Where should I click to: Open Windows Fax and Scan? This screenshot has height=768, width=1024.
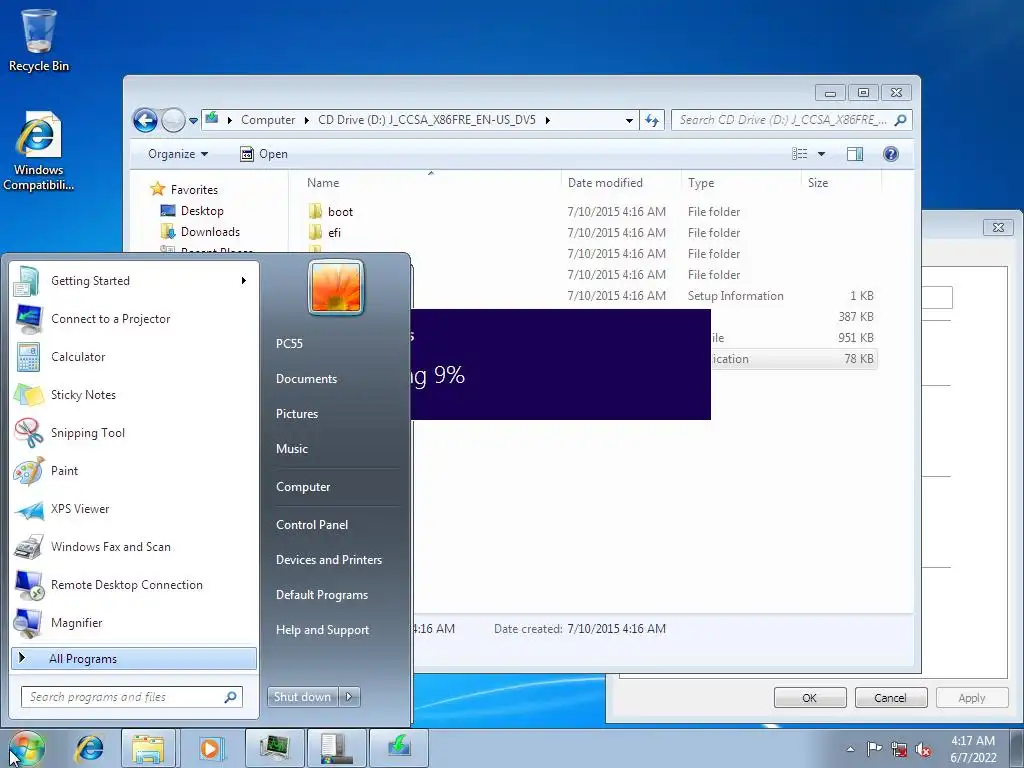pyautogui.click(x=135, y=547)
